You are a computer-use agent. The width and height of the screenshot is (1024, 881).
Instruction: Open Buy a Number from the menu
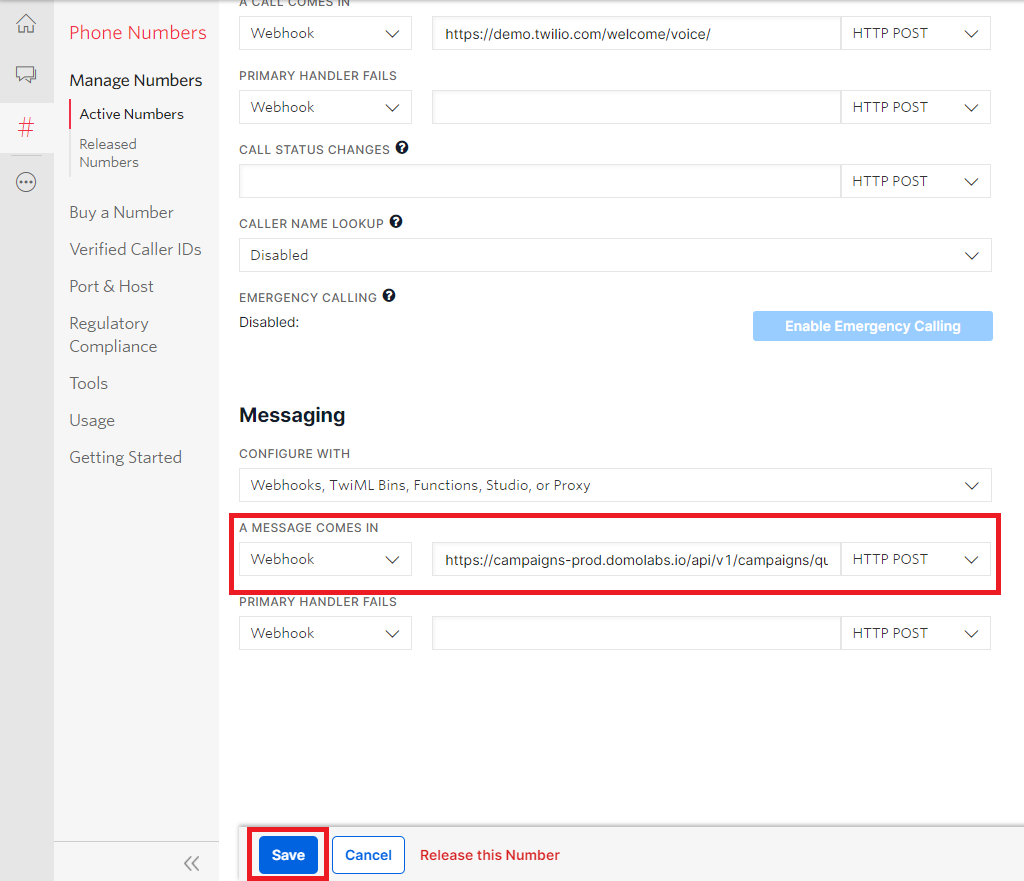[x=120, y=212]
